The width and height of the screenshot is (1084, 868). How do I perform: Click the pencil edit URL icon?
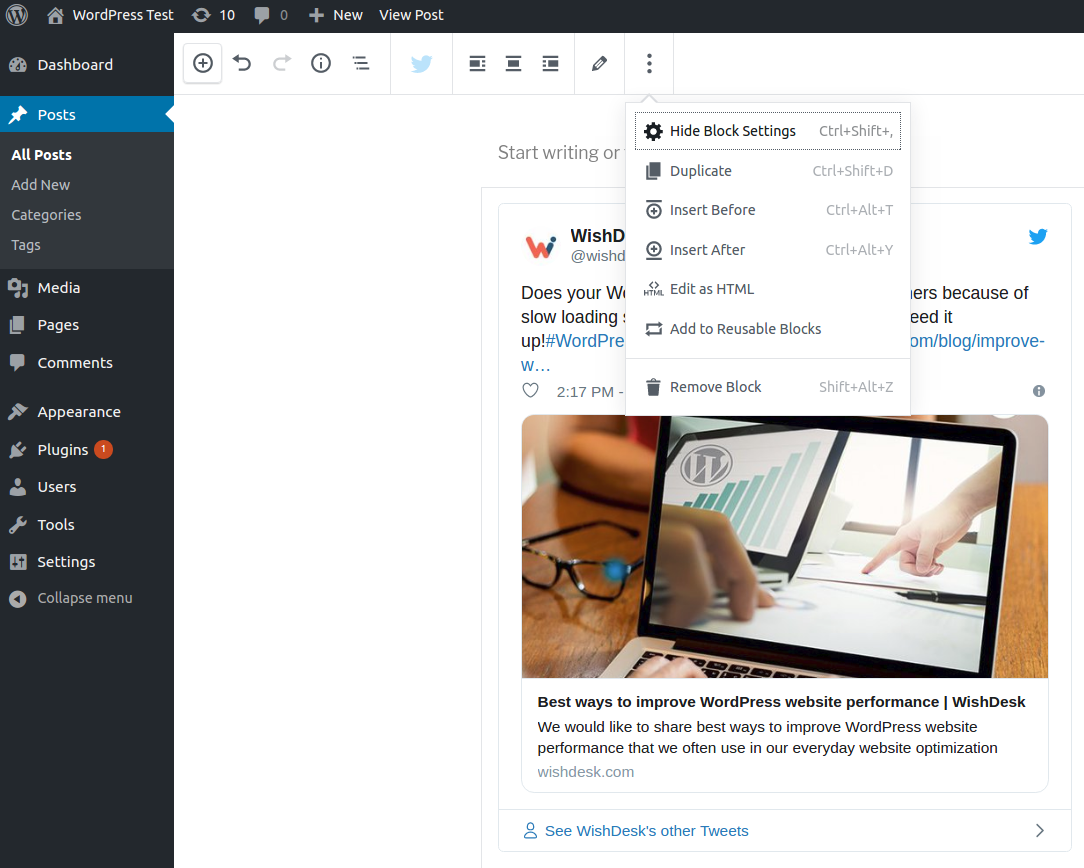click(599, 64)
